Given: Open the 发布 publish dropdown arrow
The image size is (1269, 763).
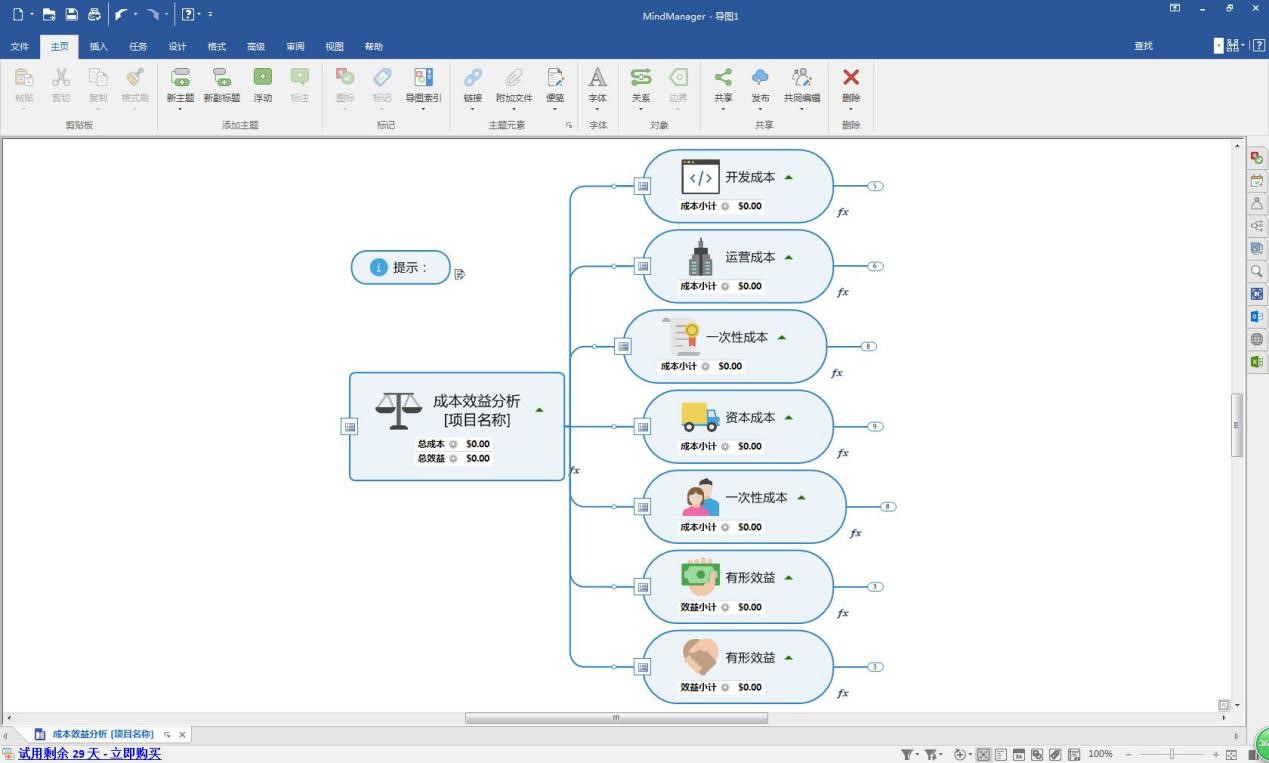Looking at the screenshot, I should coord(760,110).
